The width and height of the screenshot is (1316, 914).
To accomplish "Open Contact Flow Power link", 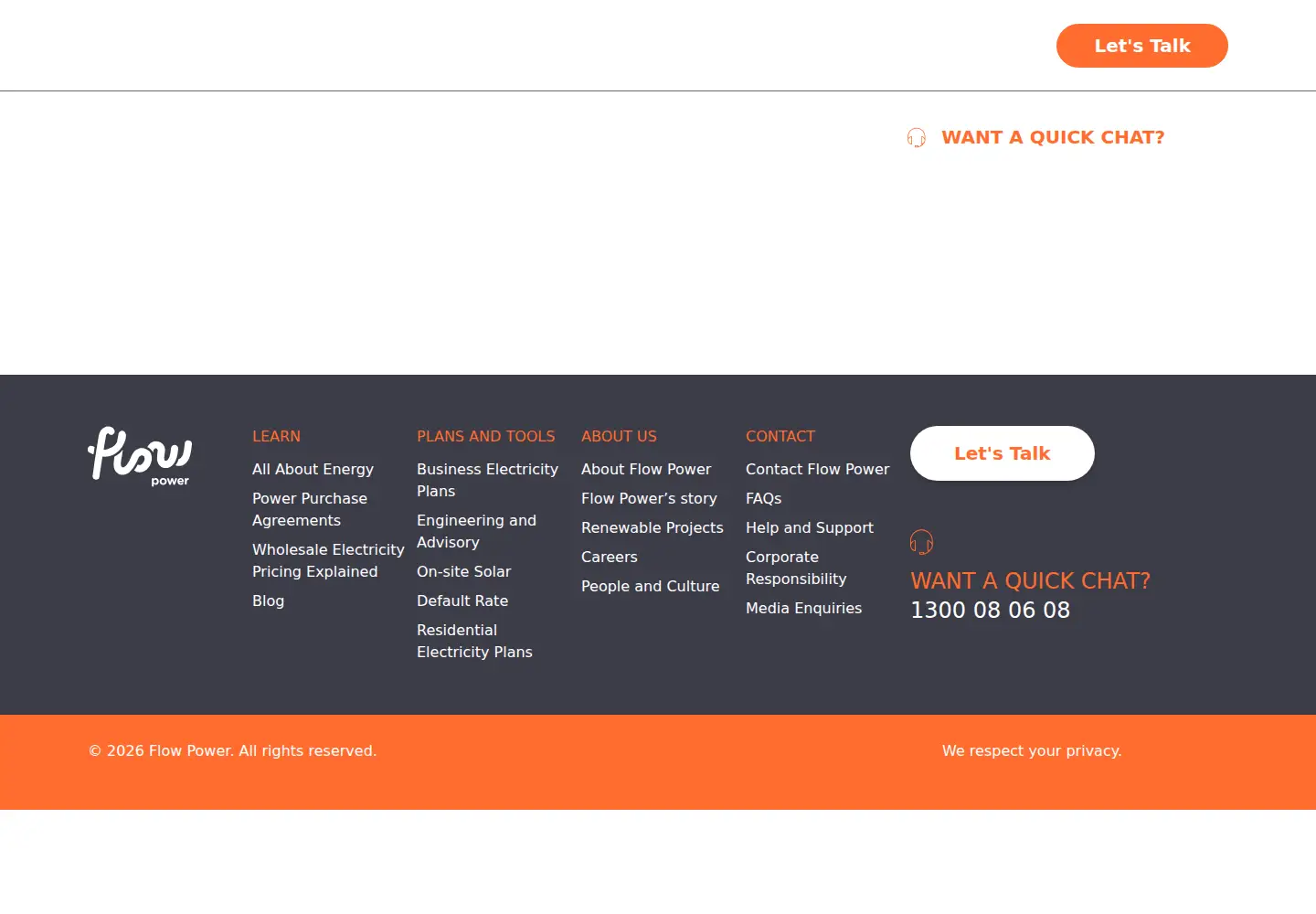I will 817,469.
